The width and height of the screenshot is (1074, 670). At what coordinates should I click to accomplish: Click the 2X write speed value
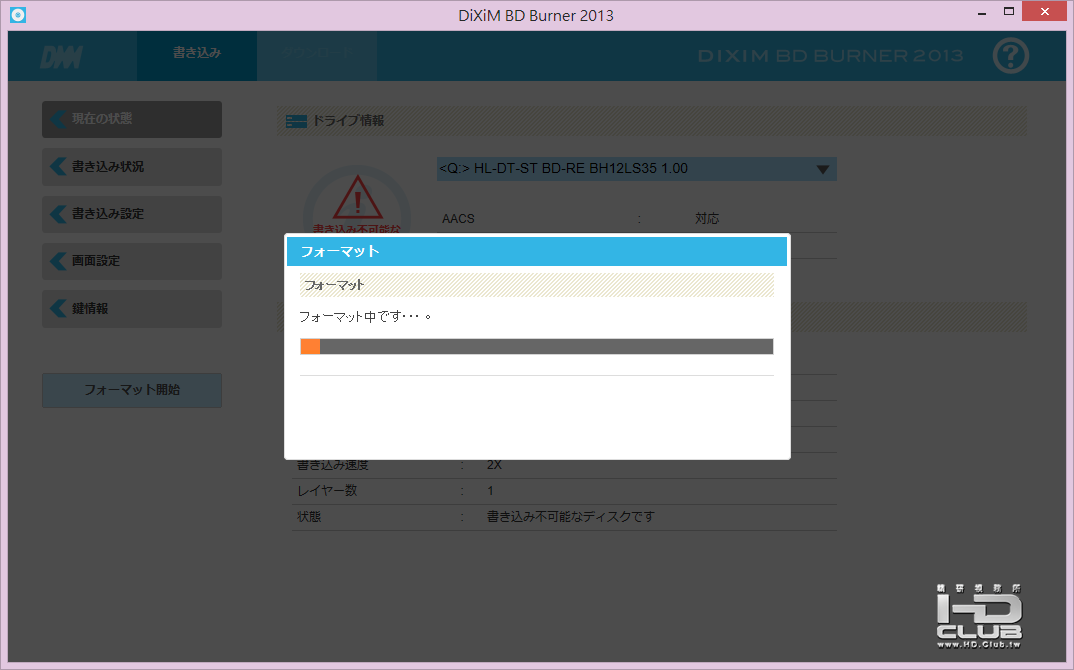494,464
